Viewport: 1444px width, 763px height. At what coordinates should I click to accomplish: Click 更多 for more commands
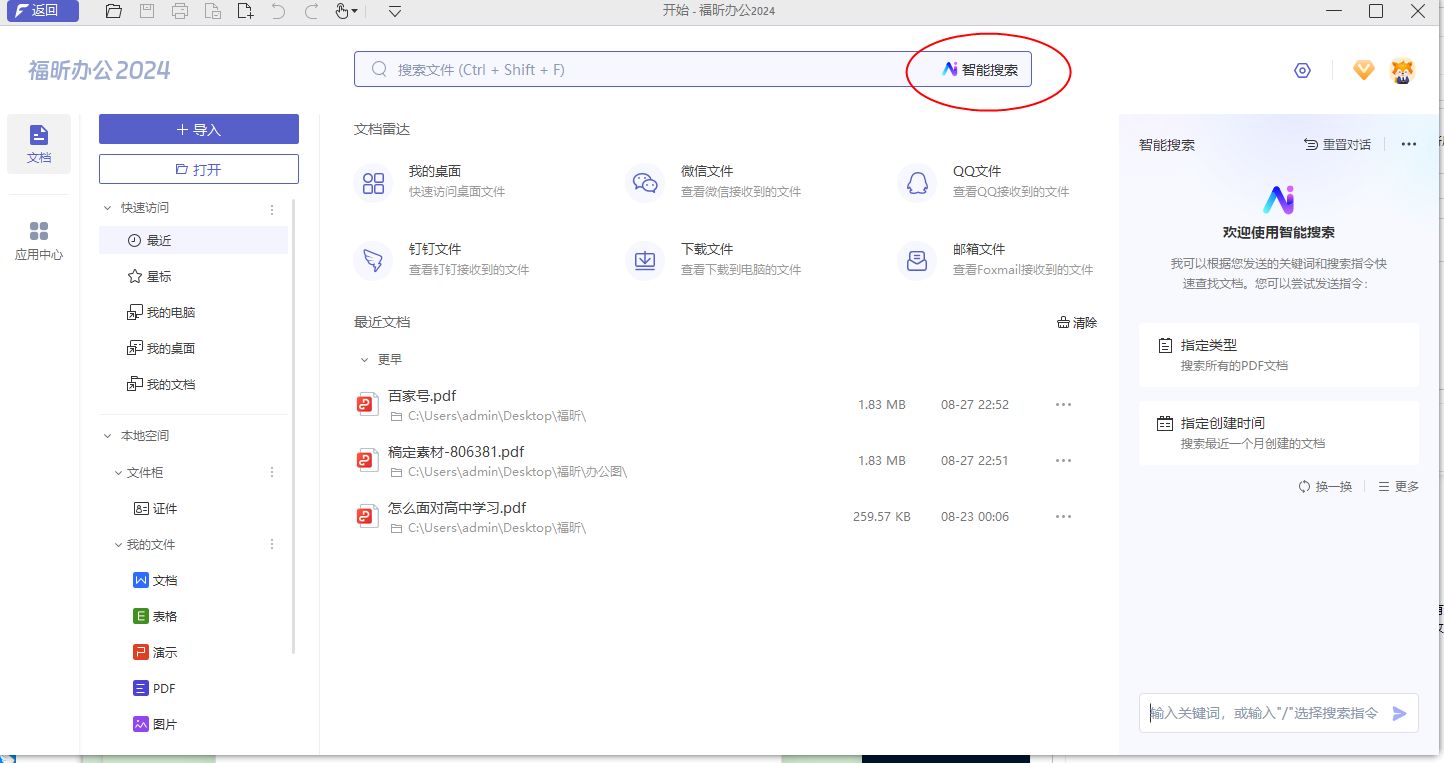coord(1398,486)
